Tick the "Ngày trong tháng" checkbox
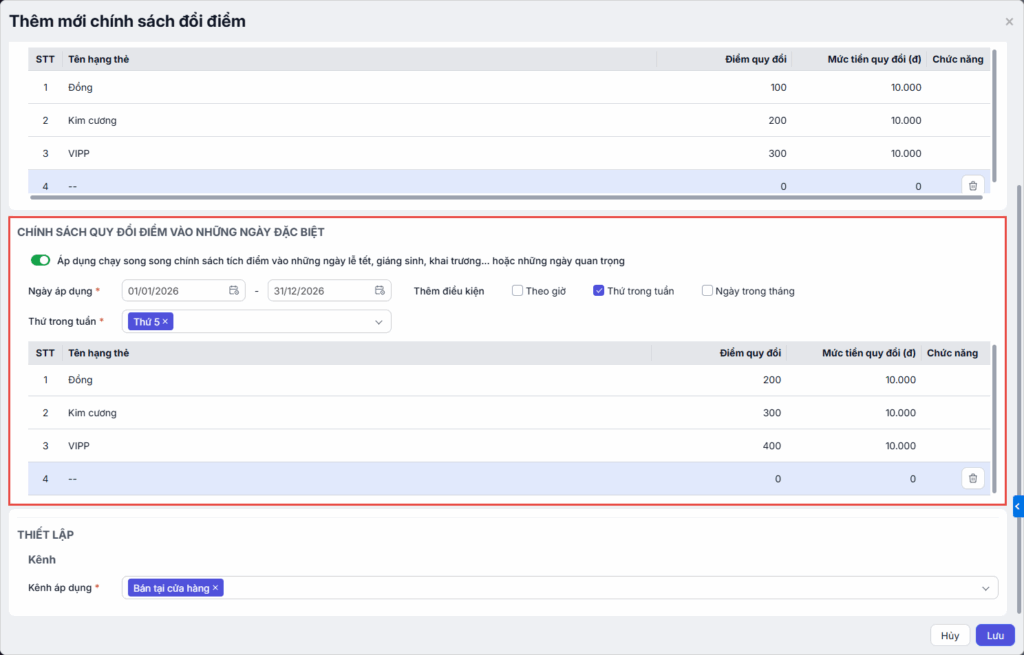 pos(708,291)
